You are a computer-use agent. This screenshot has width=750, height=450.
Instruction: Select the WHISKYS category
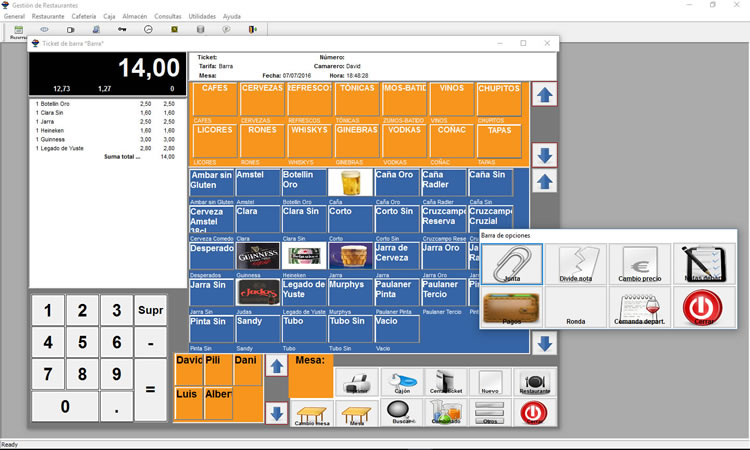[x=309, y=141]
